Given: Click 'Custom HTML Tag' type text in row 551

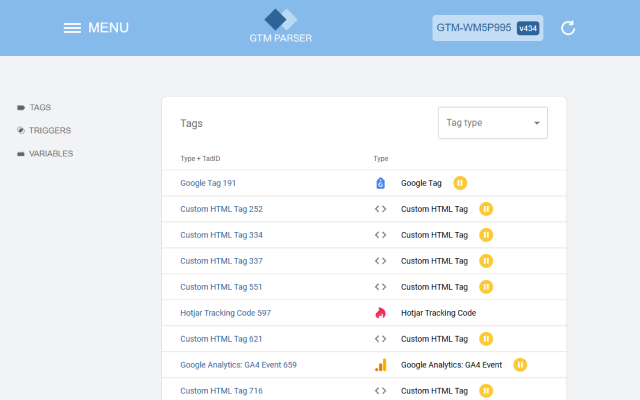Looking at the screenshot, I should 434,287.
